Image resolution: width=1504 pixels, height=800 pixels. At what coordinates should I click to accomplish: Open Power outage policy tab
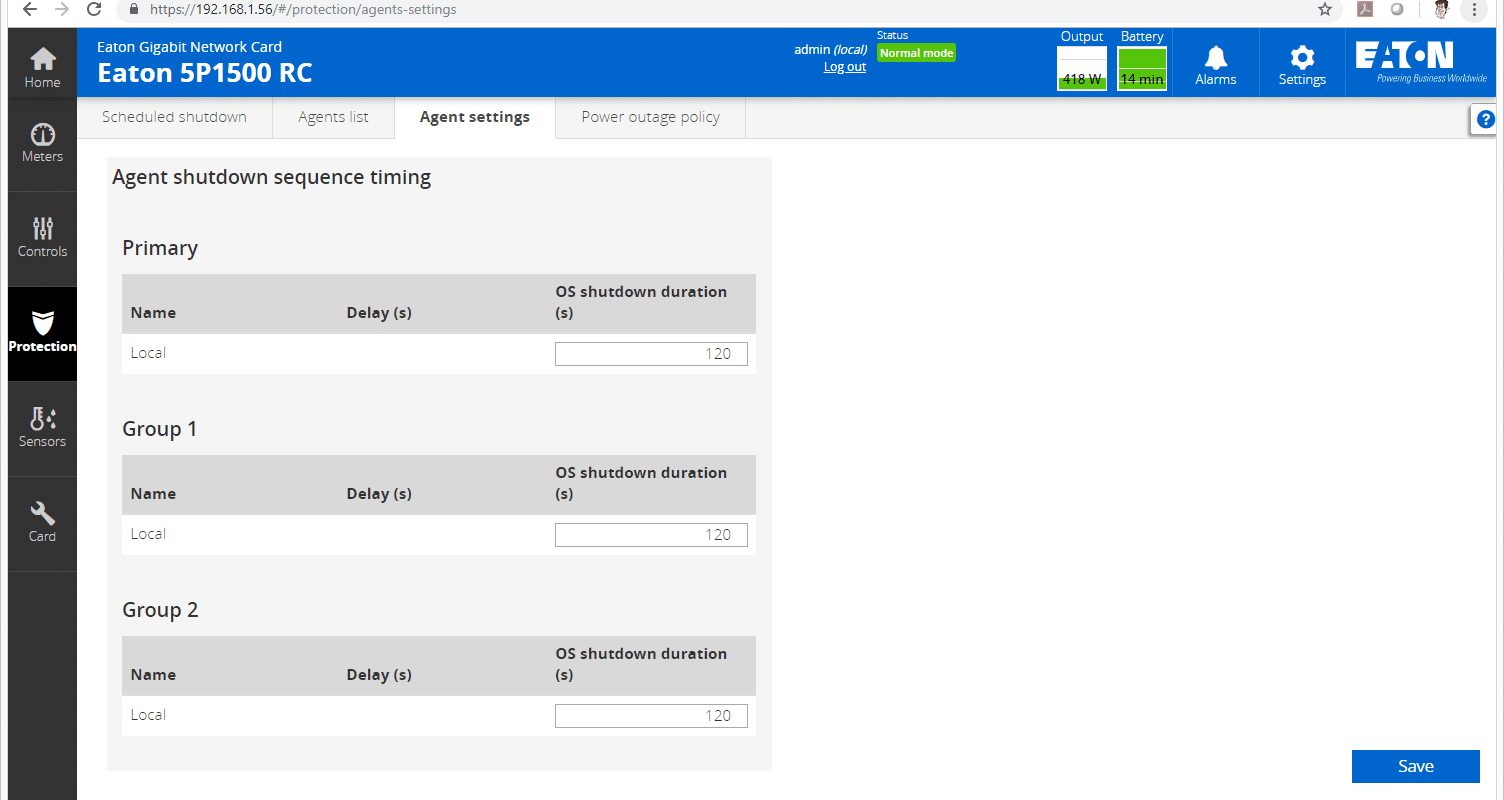[x=651, y=117]
